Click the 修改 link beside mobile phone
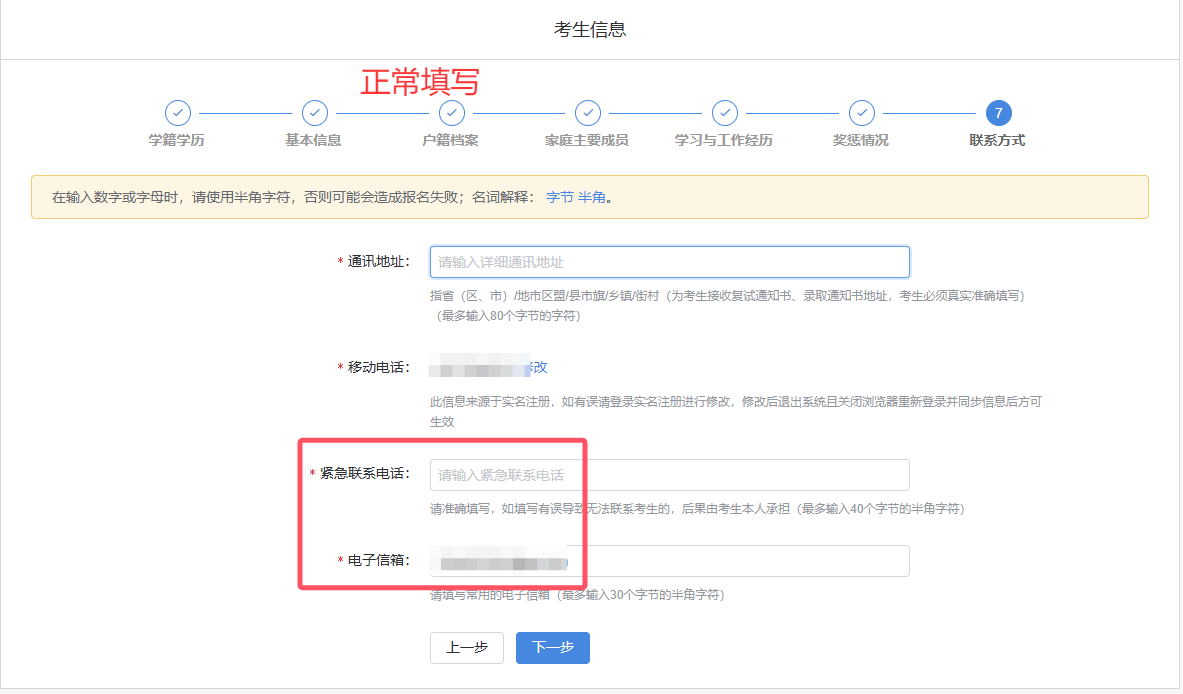The height and width of the screenshot is (694, 1183). [539, 367]
